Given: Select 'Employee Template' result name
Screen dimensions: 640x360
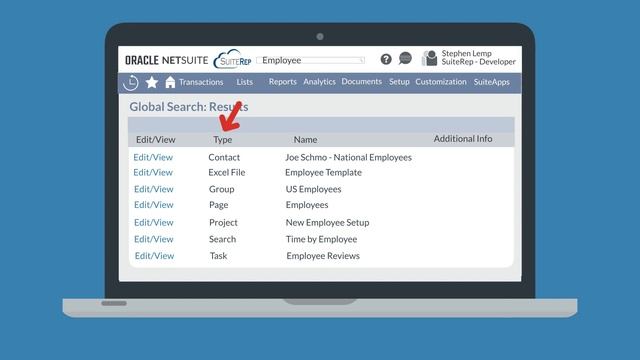Looking at the screenshot, I should (323, 173).
